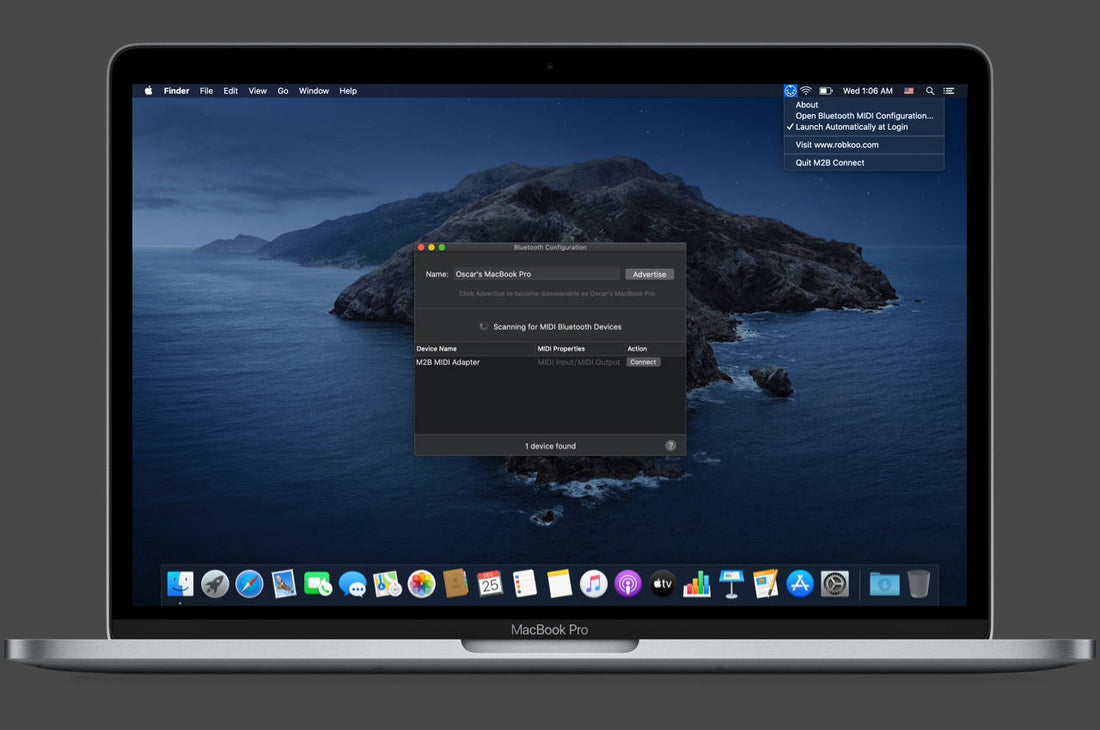
Task: Open Podcasts from the dock
Action: [x=627, y=584]
